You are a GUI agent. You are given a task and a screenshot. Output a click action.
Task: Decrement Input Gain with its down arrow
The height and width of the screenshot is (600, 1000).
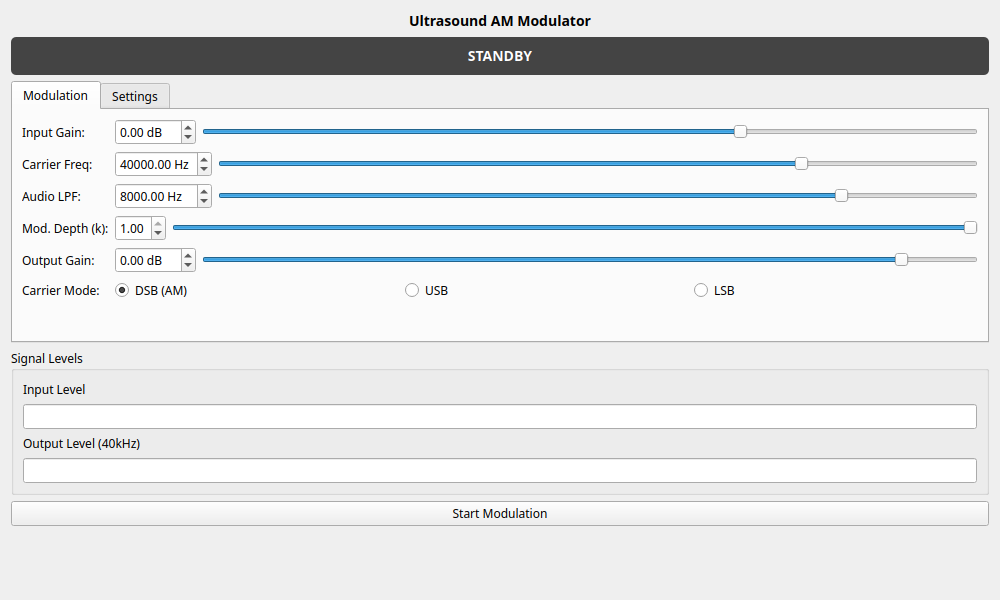tap(188, 137)
